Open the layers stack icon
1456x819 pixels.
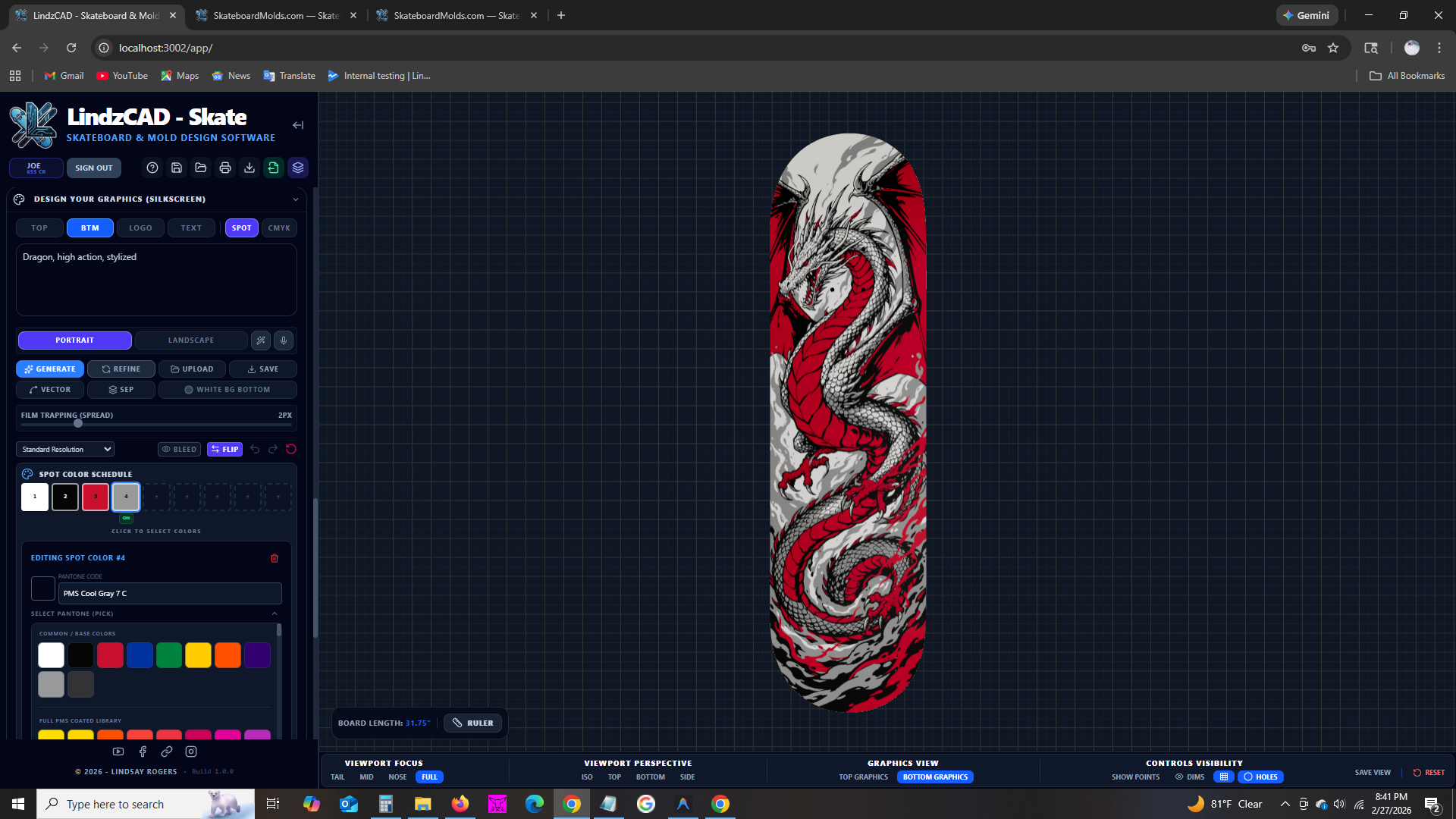tap(298, 168)
